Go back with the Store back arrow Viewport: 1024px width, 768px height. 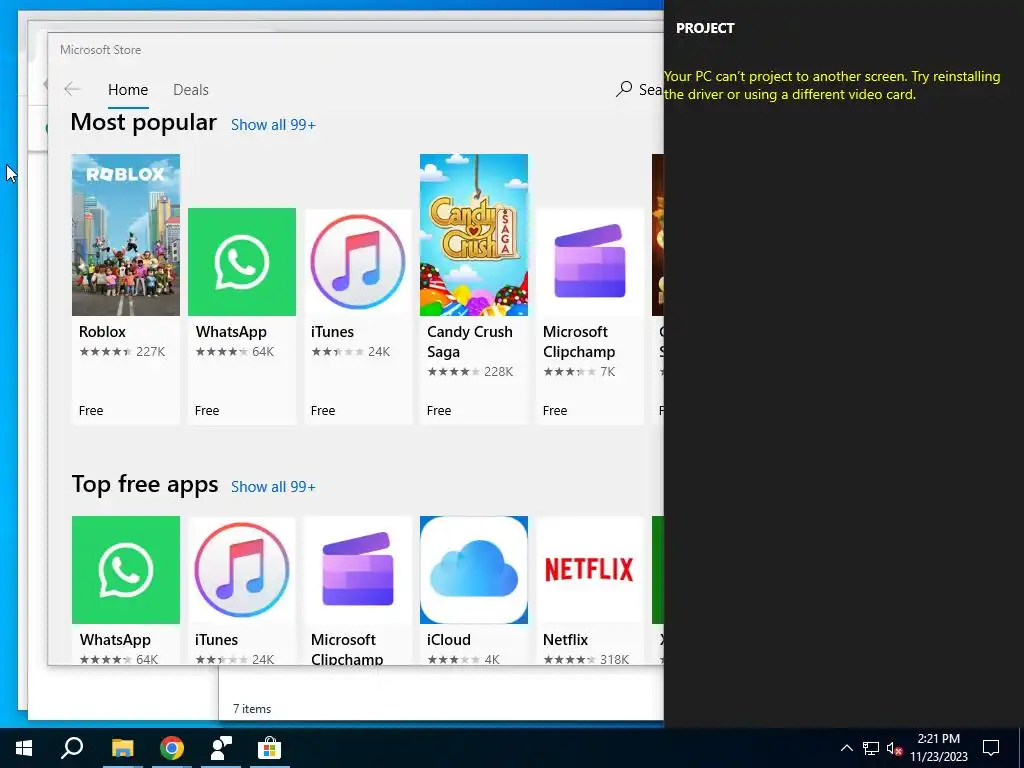72,89
